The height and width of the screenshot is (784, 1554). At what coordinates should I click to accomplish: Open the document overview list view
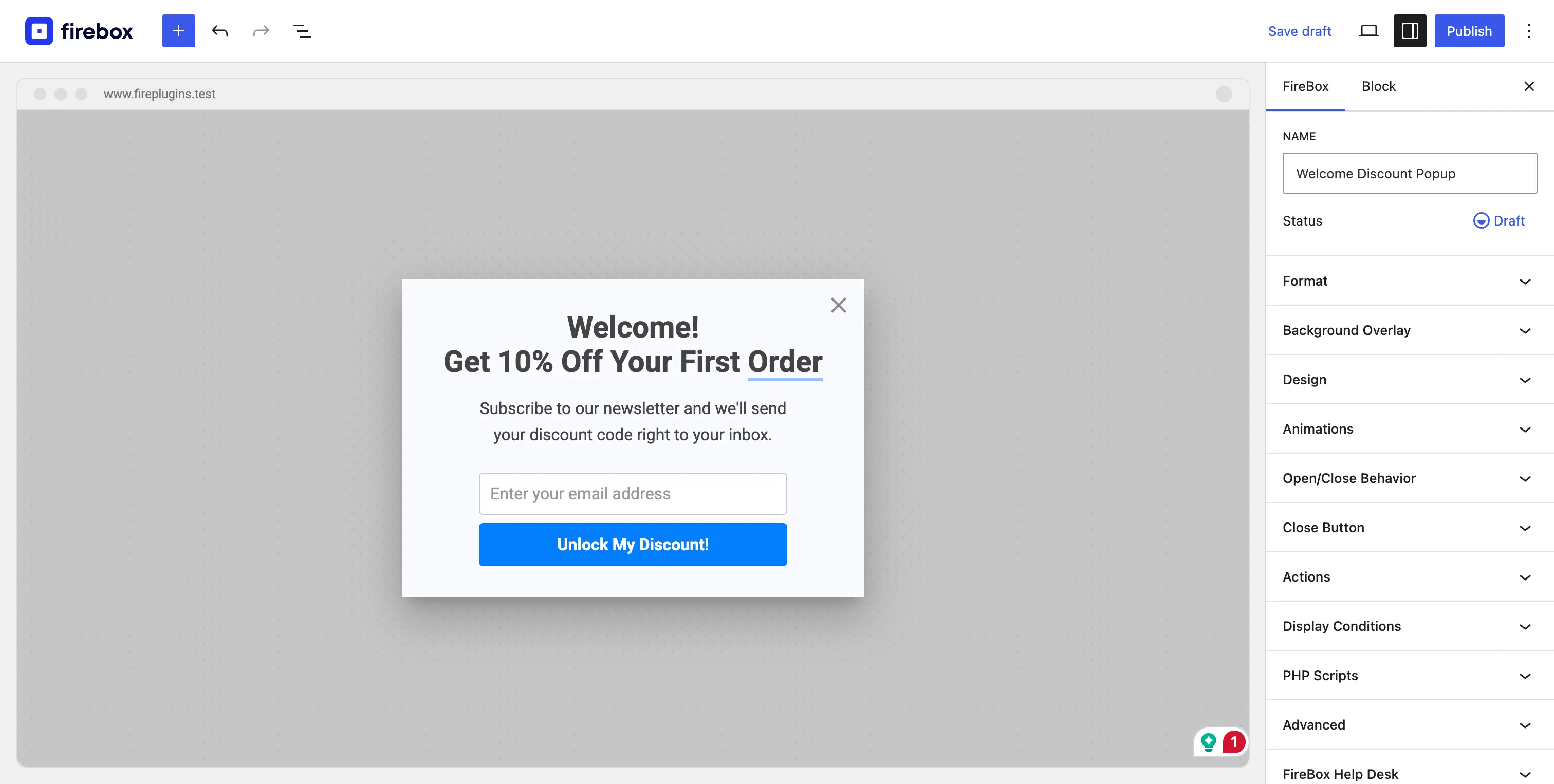(302, 31)
